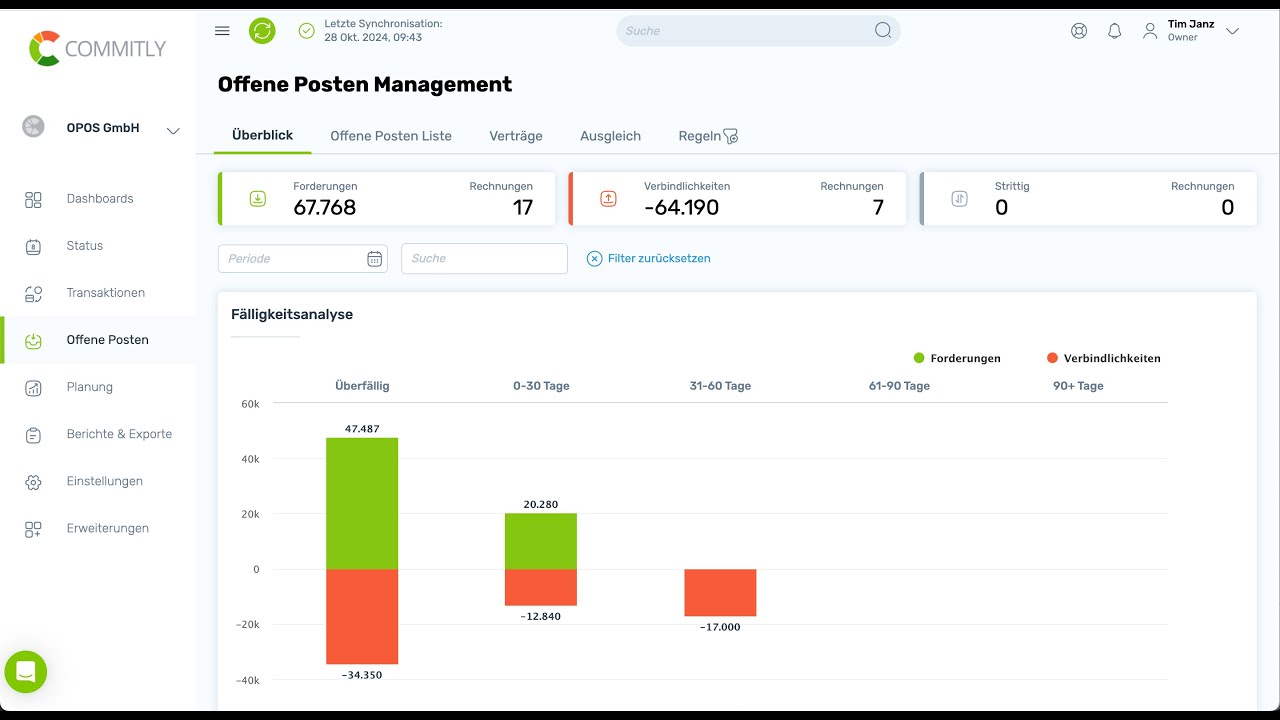Click the Status sidebar icon
The height and width of the screenshot is (720, 1280).
(x=33, y=246)
